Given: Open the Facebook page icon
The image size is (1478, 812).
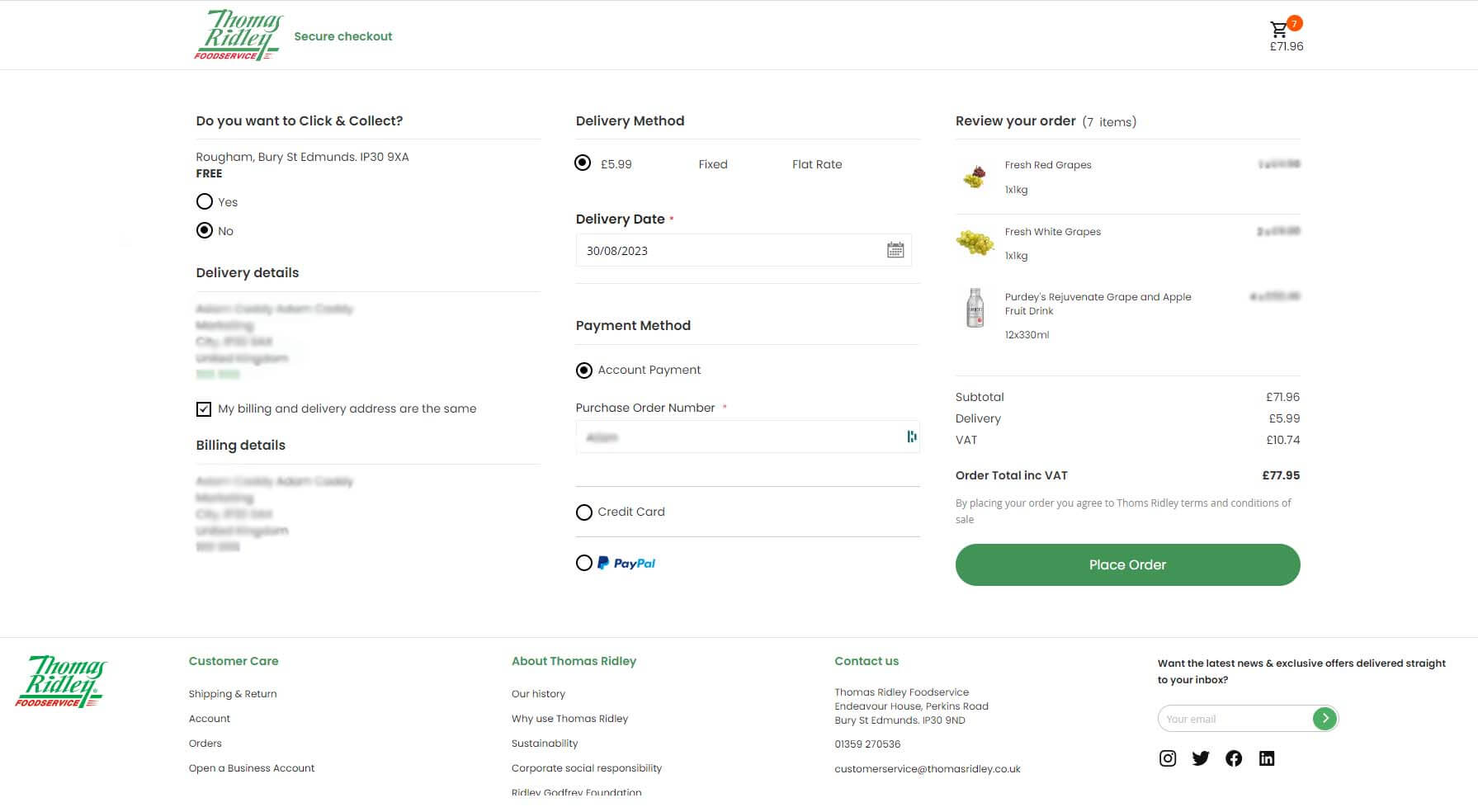Looking at the screenshot, I should pyautogui.click(x=1233, y=758).
